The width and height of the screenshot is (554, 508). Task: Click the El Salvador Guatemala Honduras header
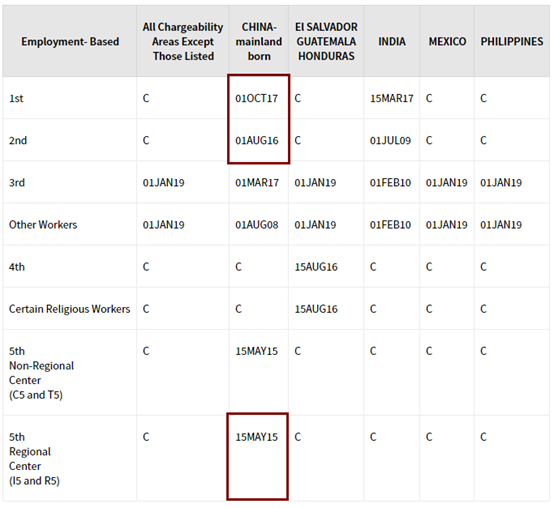coord(326,41)
